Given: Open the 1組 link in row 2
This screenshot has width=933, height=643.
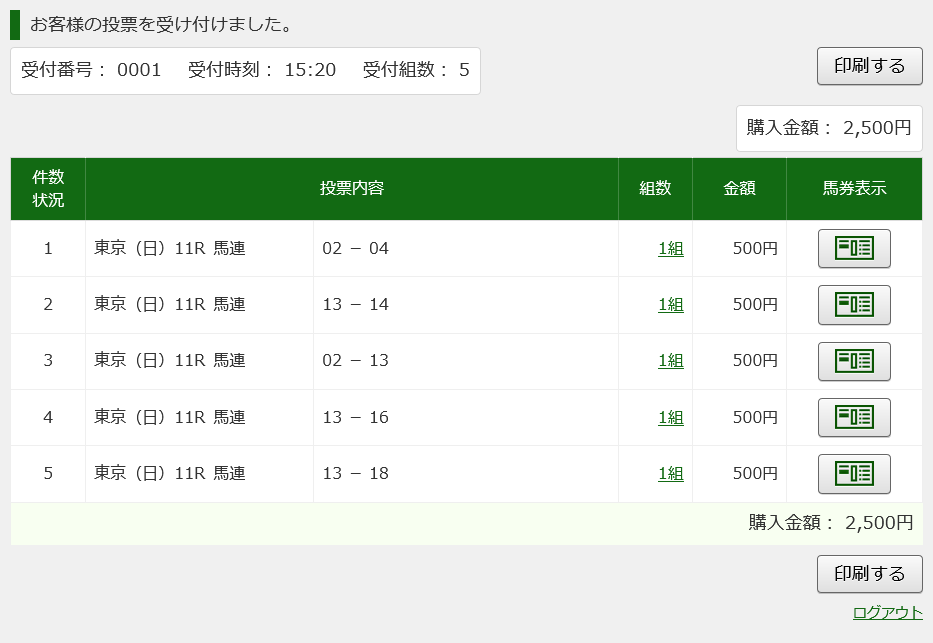Looking at the screenshot, I should pyautogui.click(x=671, y=305).
